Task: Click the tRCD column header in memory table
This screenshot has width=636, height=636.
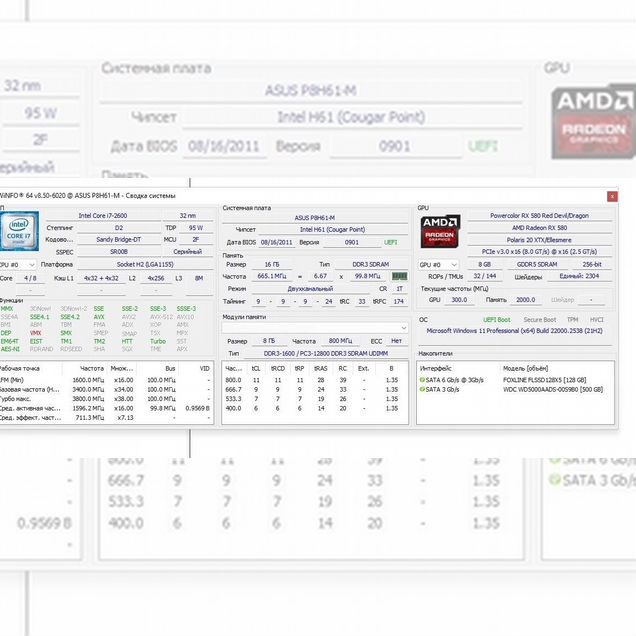Action: (x=278, y=368)
